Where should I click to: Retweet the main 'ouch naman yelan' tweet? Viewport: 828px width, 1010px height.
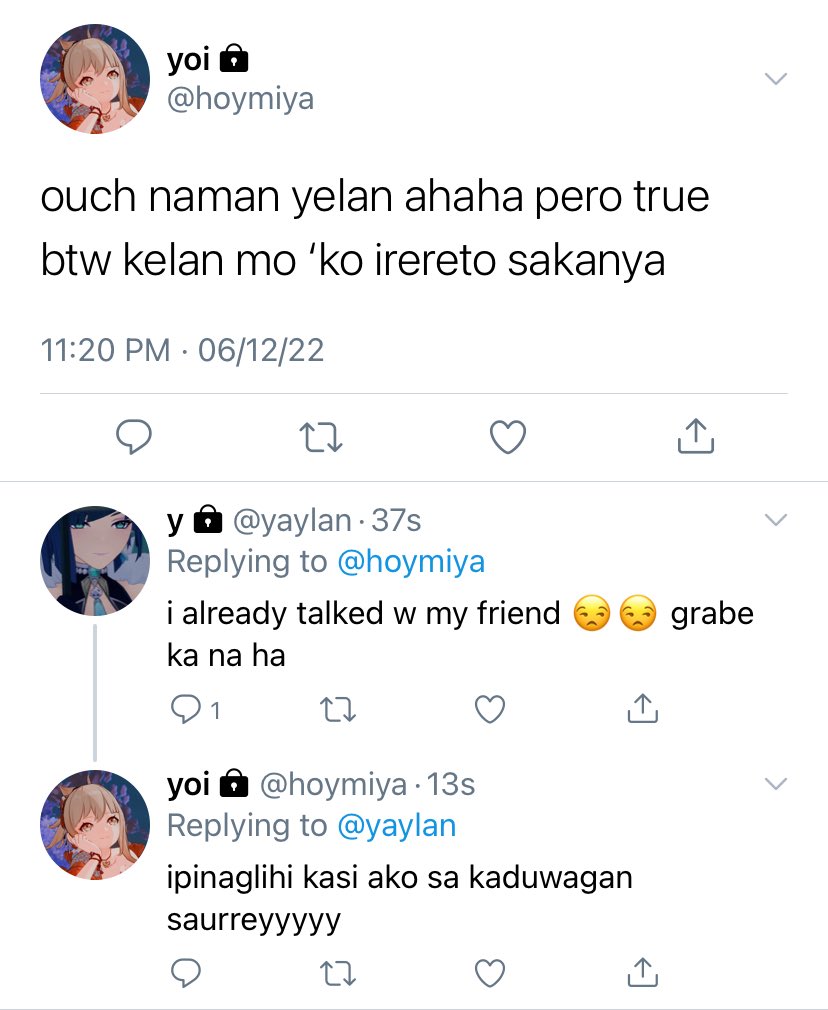click(322, 437)
